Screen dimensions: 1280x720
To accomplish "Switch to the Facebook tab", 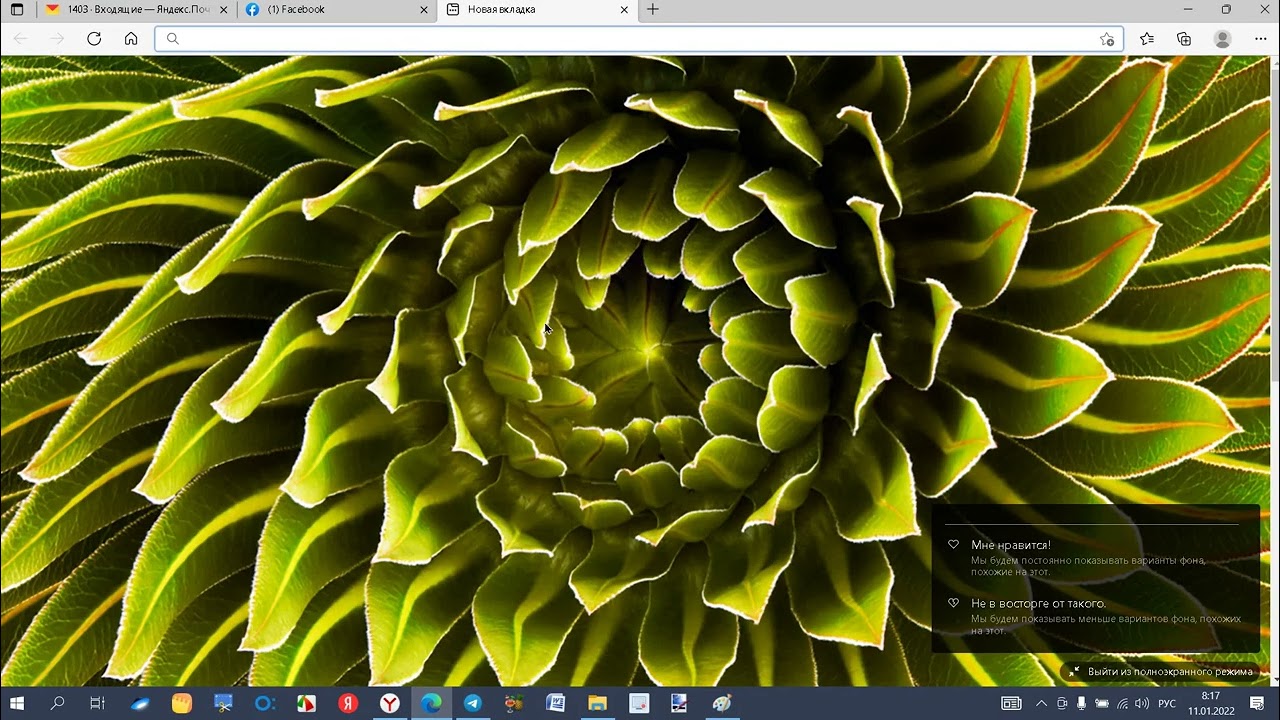I will (336, 10).
